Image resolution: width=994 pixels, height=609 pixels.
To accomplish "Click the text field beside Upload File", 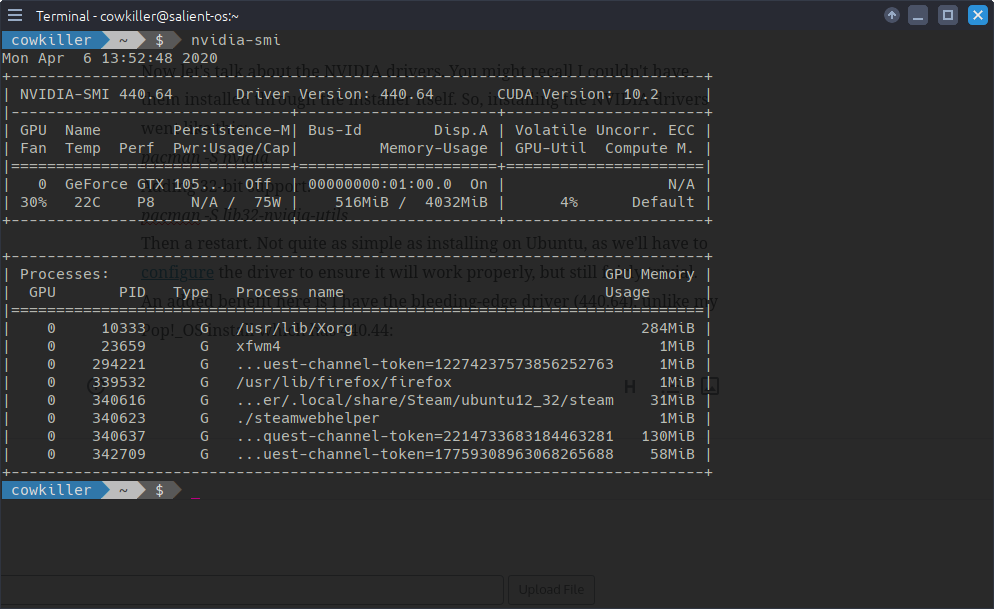I will (250, 590).
